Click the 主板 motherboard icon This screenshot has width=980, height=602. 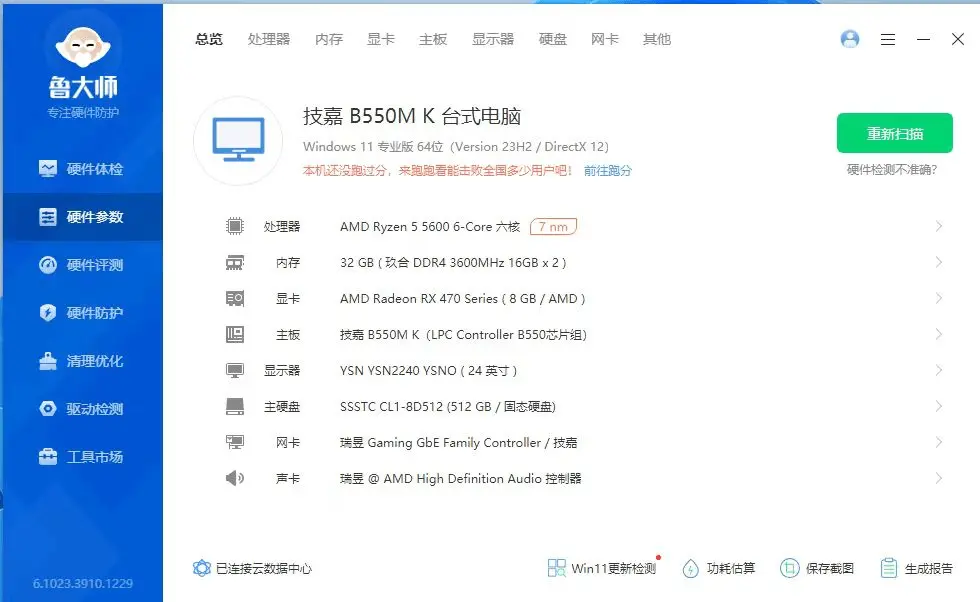[235, 334]
